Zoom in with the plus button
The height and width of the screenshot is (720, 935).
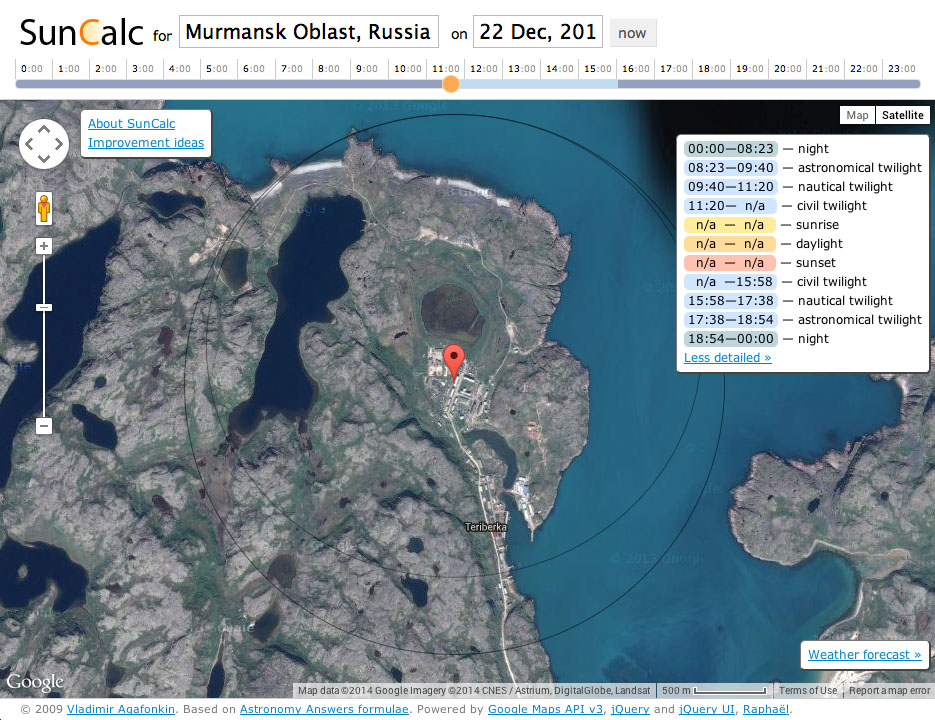tap(44, 246)
